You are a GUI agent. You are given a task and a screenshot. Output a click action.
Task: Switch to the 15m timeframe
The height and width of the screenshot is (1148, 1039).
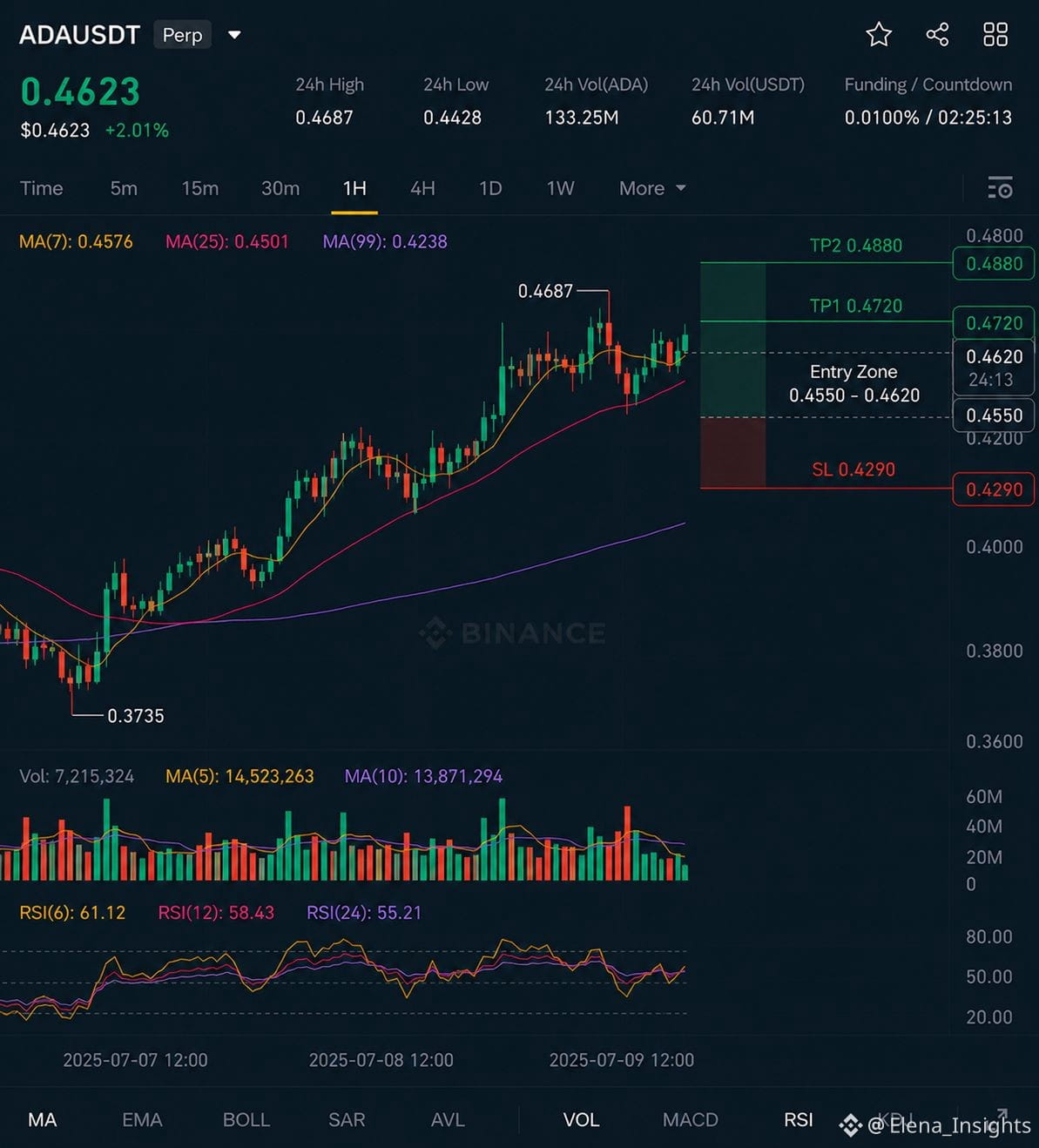pyautogui.click(x=200, y=188)
